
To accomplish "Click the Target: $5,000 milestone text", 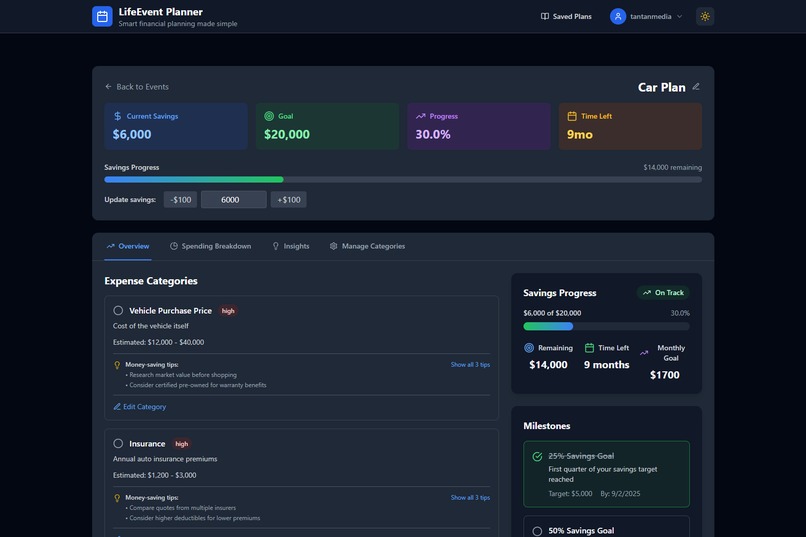I will pos(570,494).
